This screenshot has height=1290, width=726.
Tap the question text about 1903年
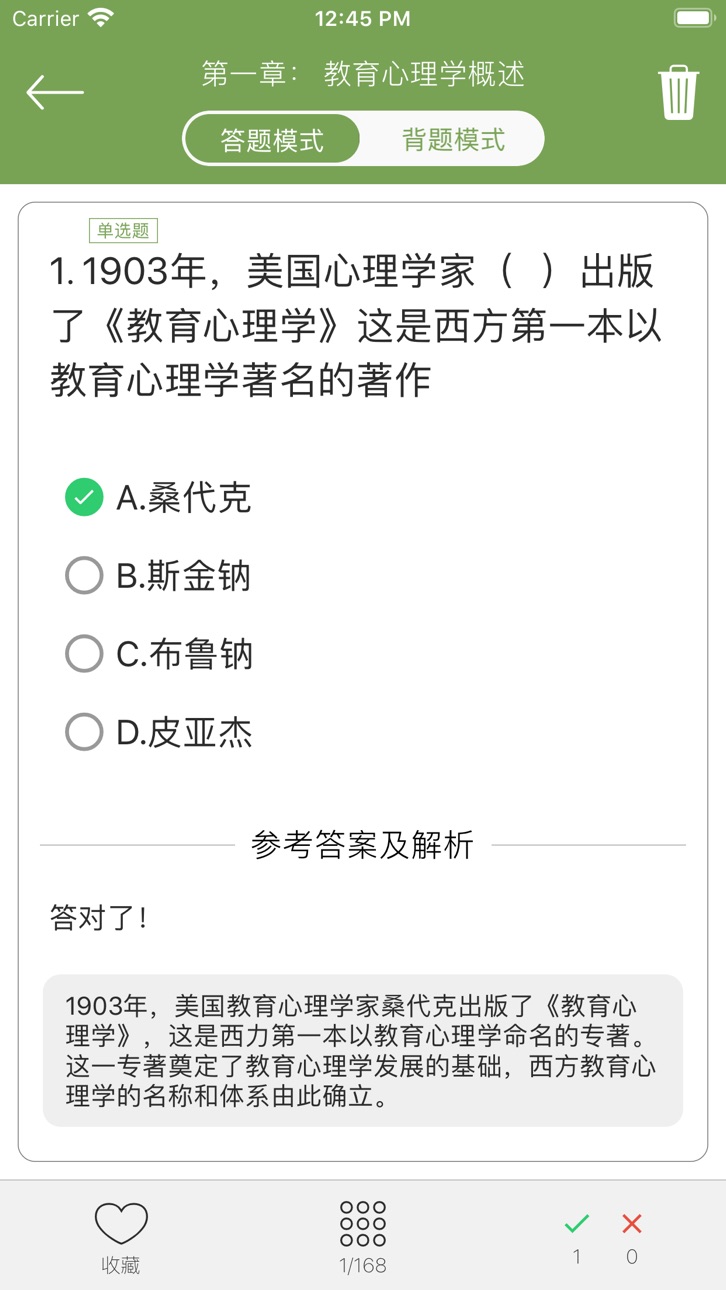tap(357, 325)
